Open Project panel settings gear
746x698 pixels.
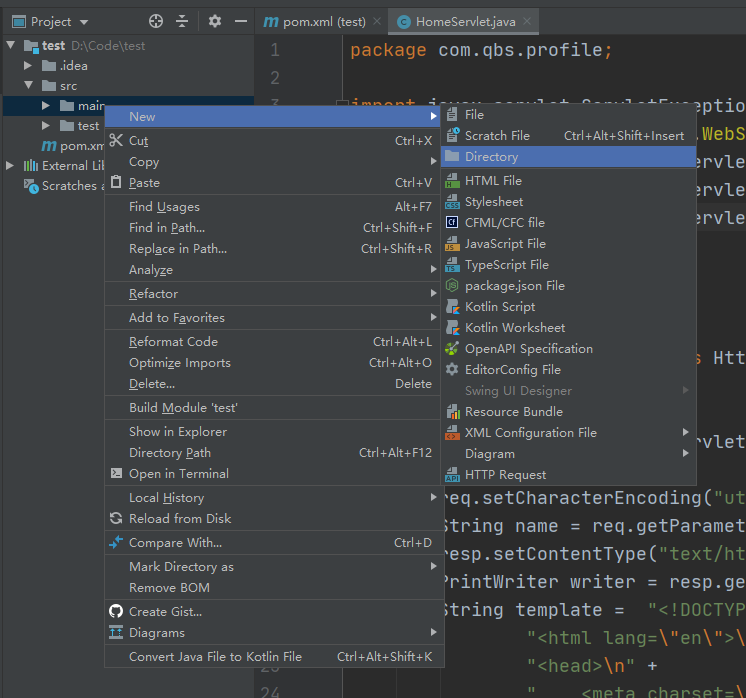tap(215, 21)
